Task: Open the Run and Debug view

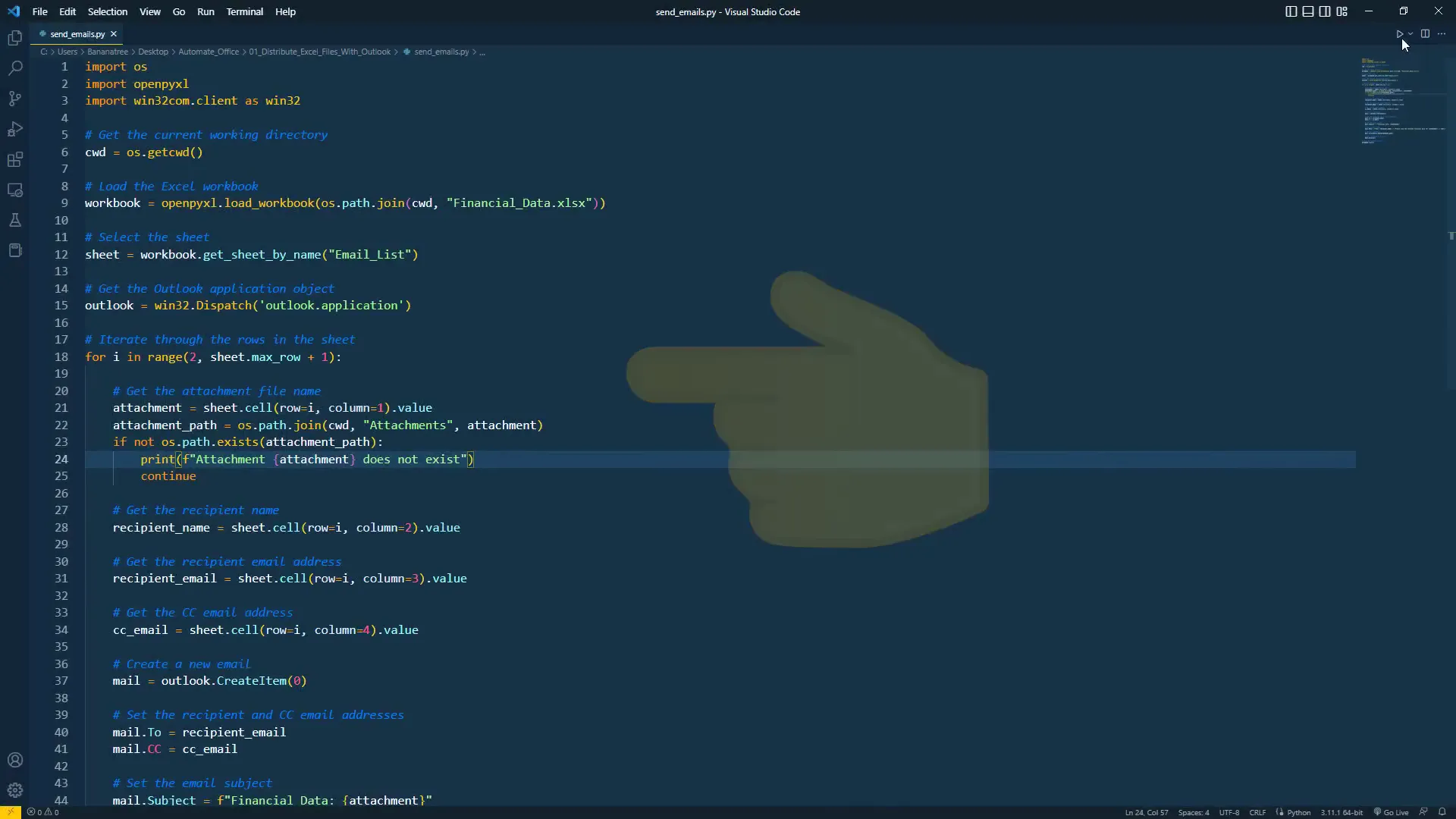Action: point(15,129)
